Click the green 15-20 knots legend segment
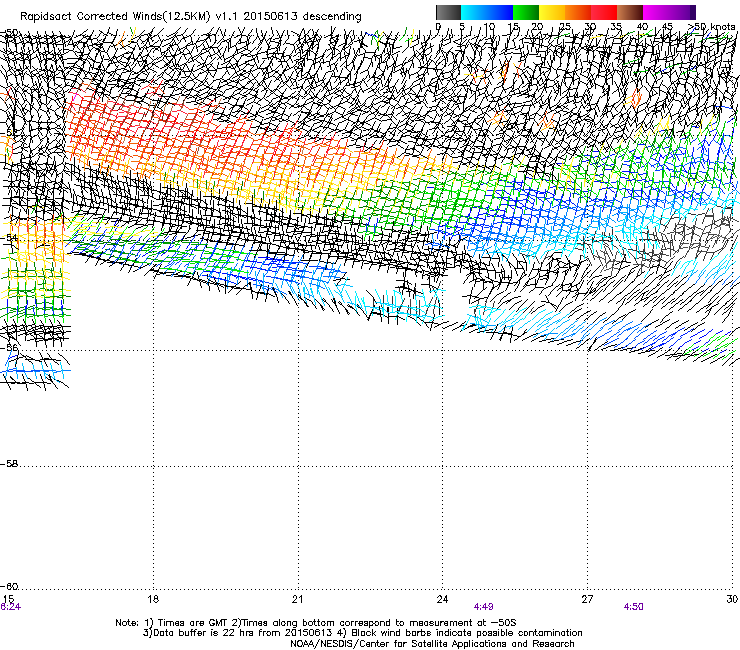The height and width of the screenshot is (650, 740). tap(526, 12)
